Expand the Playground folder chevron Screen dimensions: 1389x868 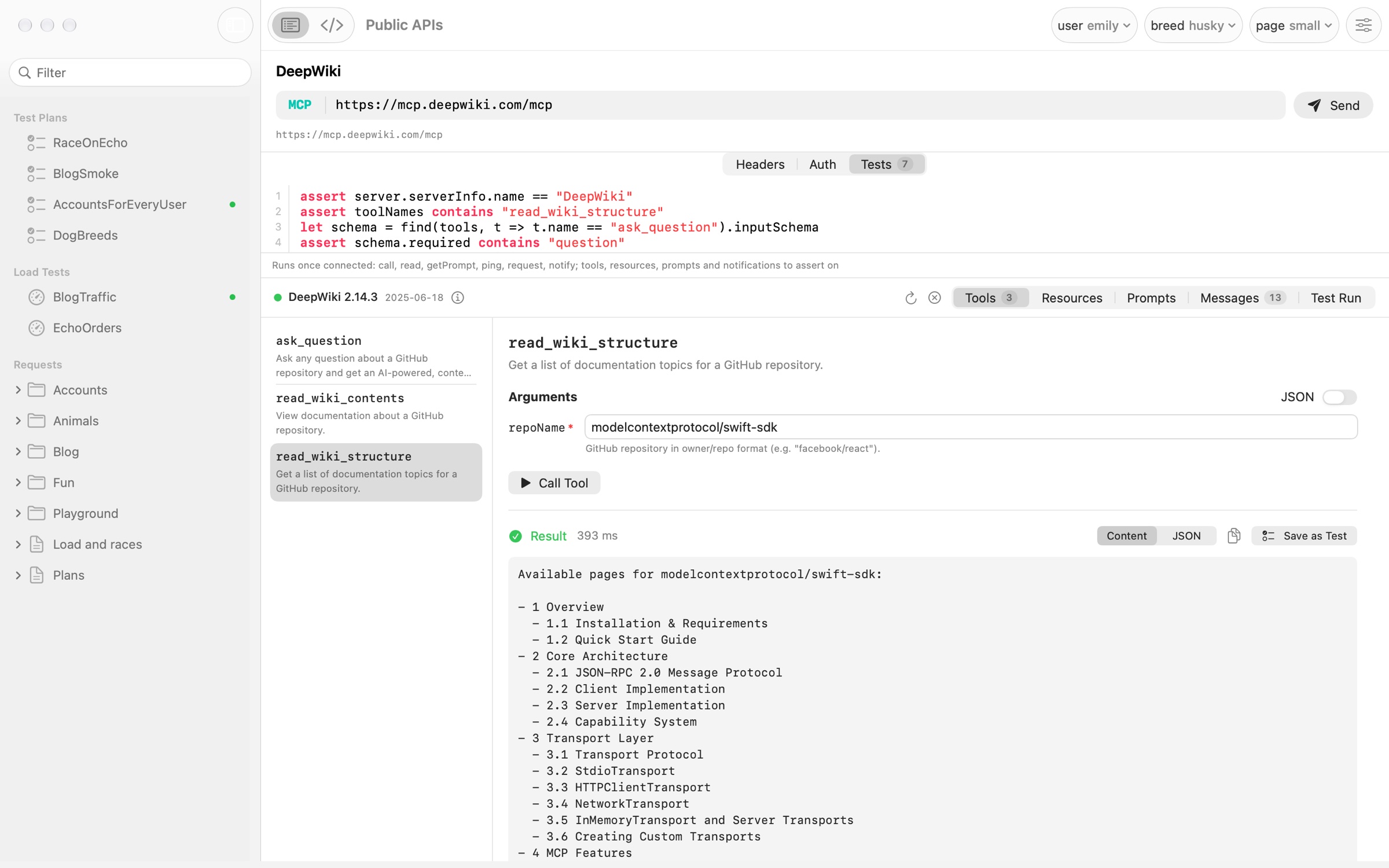coord(18,513)
